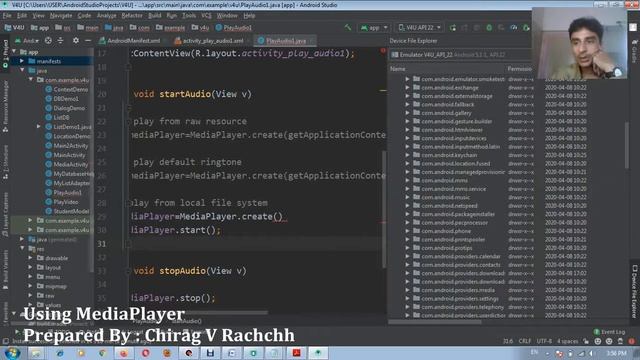
Task: Expand the layout folder in the project tree
Action: pos(30,267)
